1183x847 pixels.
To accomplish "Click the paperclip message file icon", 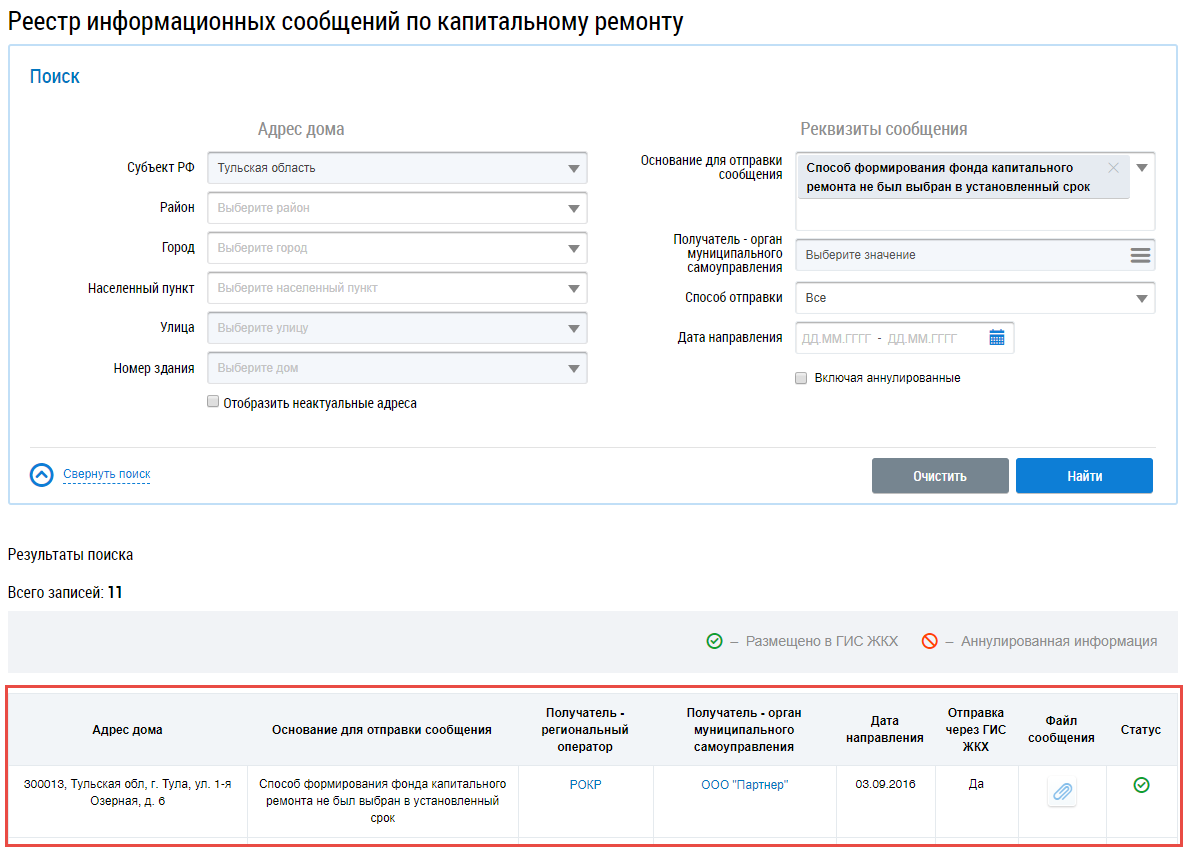I will [x=1062, y=792].
